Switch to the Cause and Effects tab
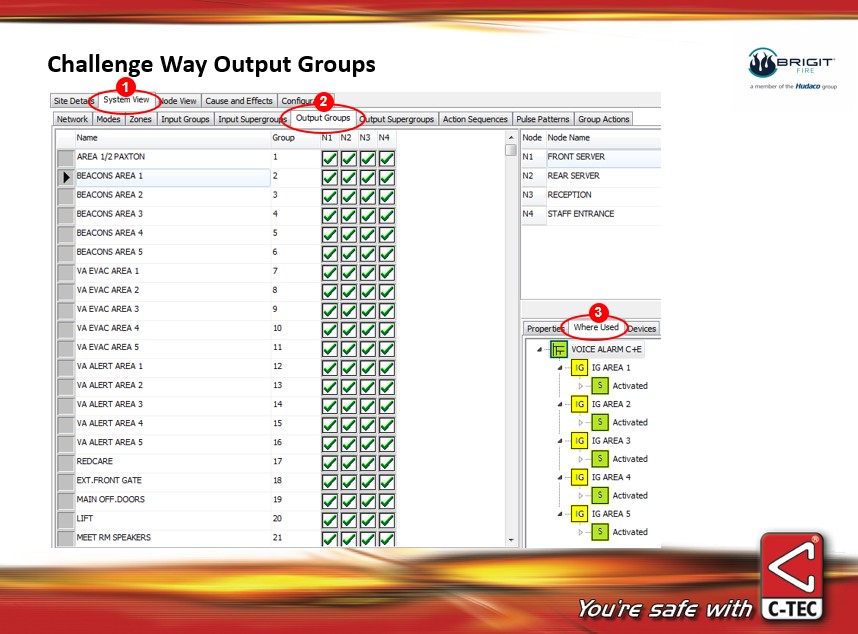The image size is (858, 634). tap(239, 101)
